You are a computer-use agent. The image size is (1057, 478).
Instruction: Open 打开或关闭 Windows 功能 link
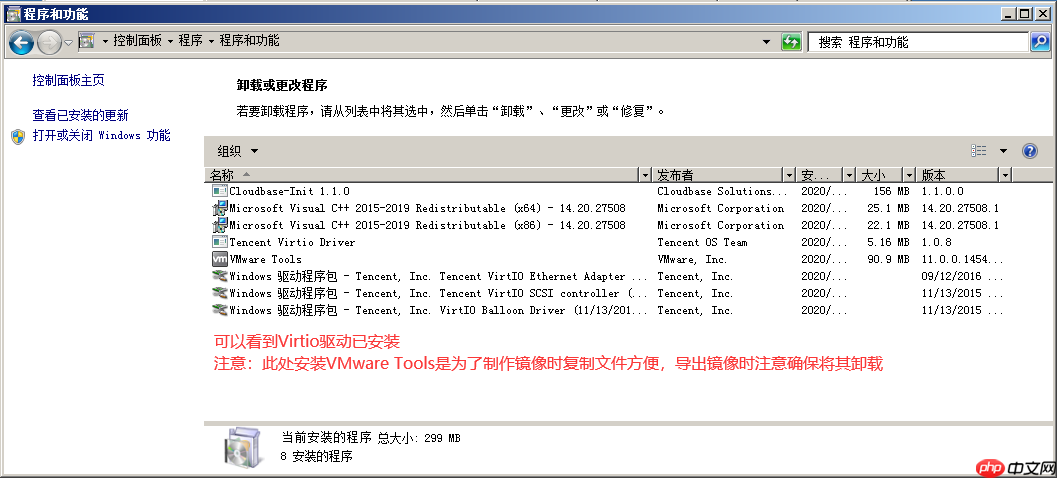tap(102, 136)
